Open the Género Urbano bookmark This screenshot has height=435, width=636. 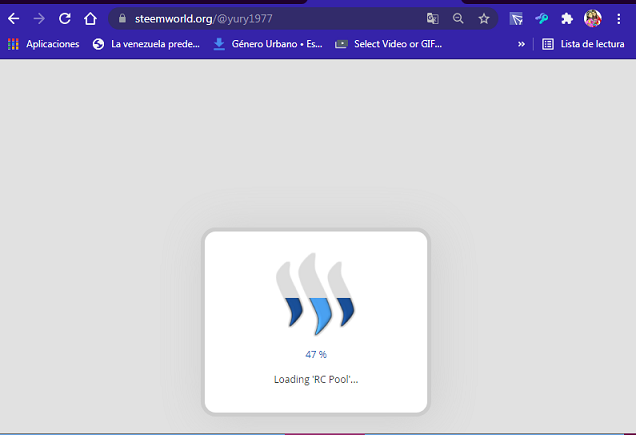[x=268, y=44]
